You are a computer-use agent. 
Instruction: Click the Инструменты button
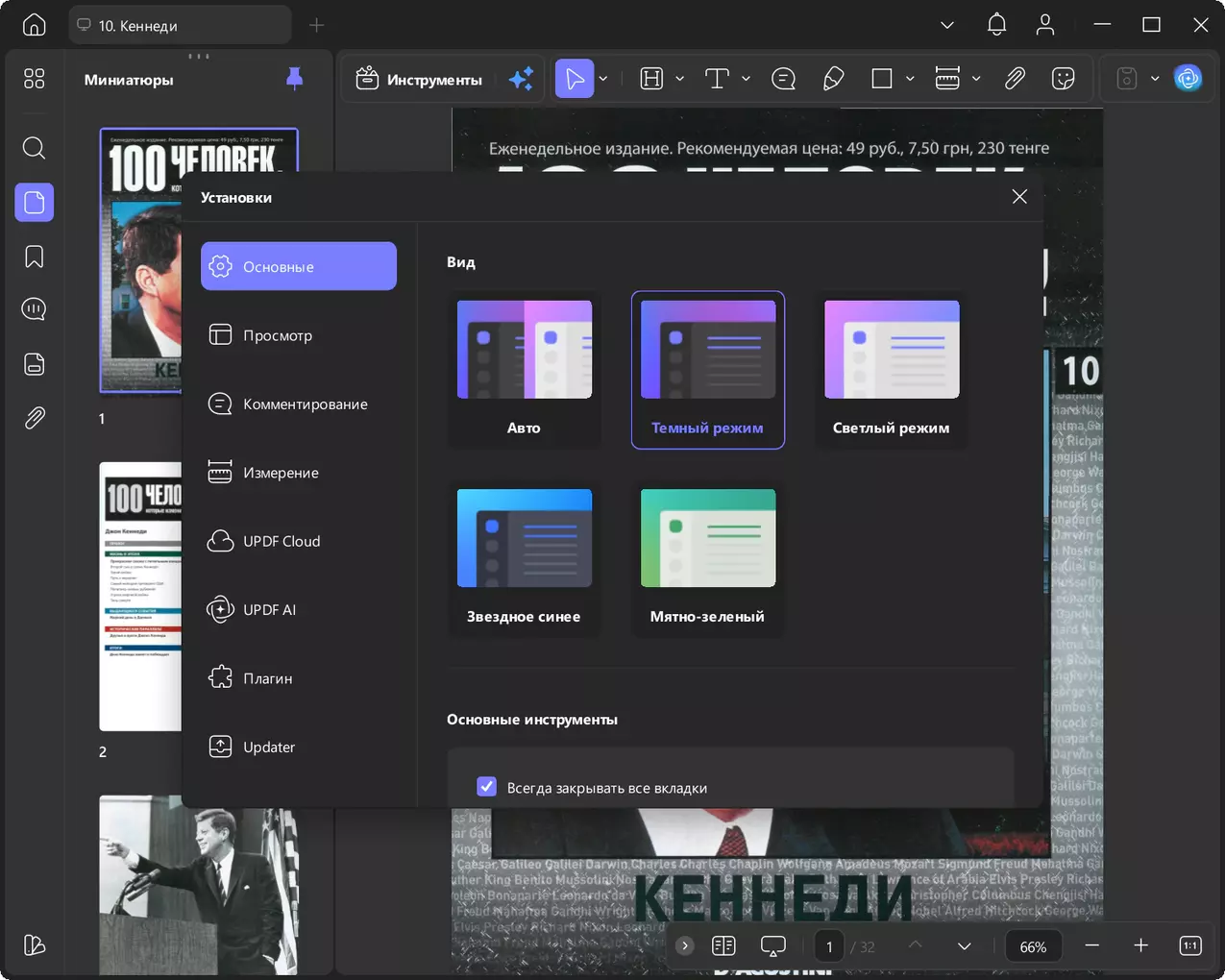point(419,79)
